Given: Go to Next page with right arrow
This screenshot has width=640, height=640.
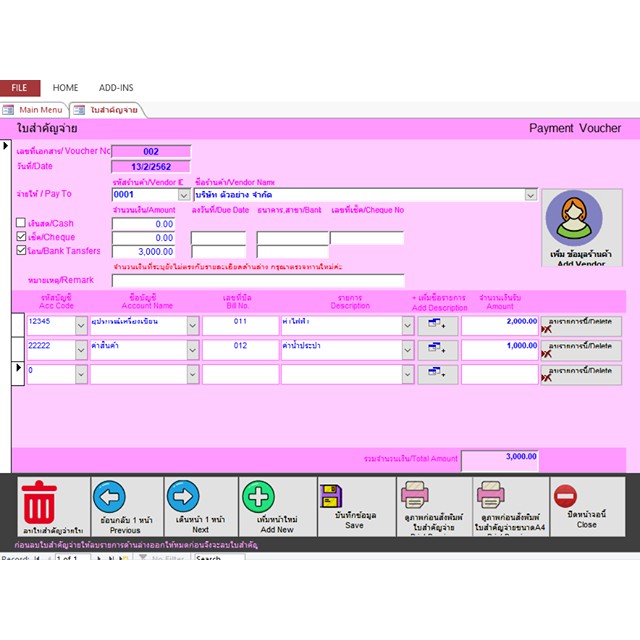Looking at the screenshot, I should (x=183, y=496).
